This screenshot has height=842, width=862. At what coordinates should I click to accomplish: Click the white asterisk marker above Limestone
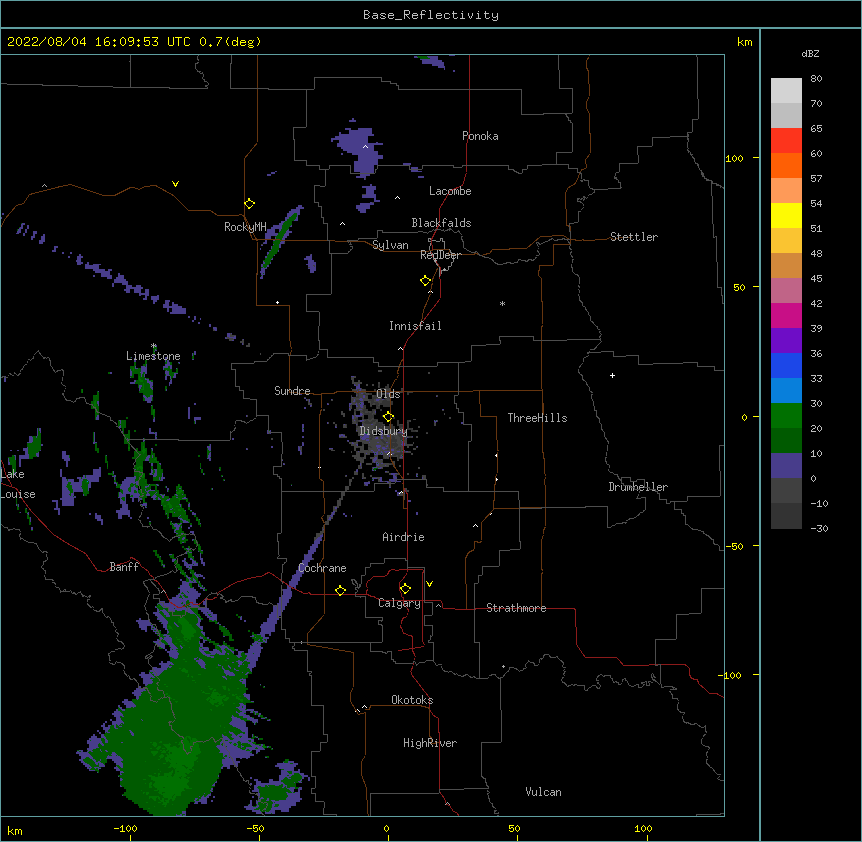(154, 346)
